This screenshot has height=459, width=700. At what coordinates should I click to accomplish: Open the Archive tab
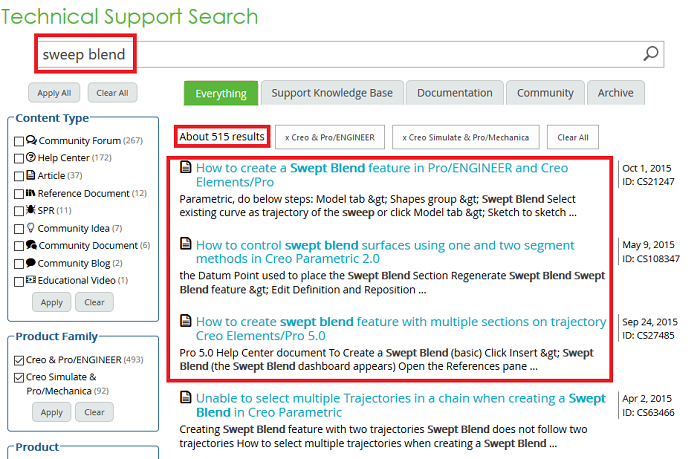coord(615,93)
